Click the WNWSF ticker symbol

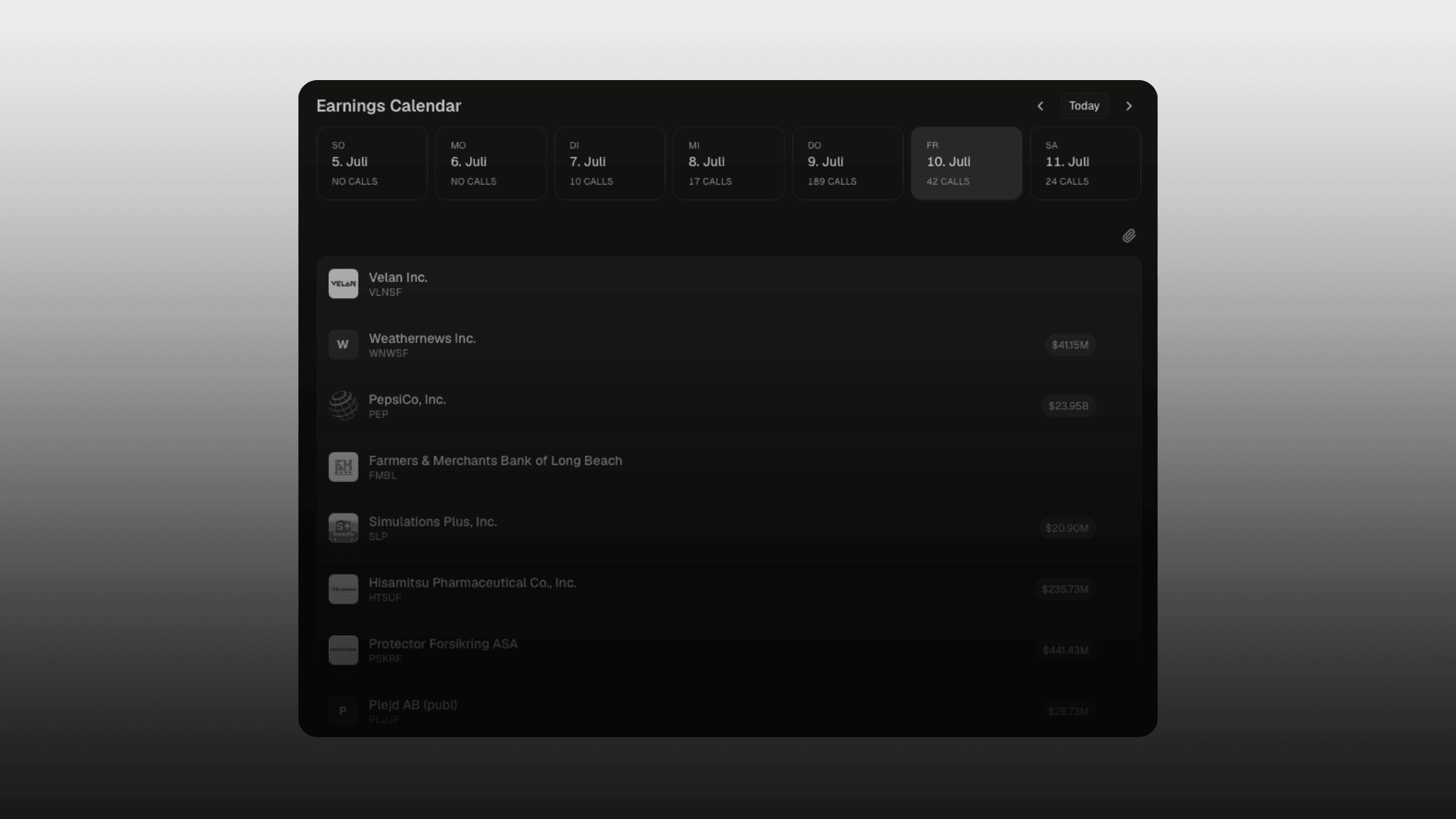point(388,354)
